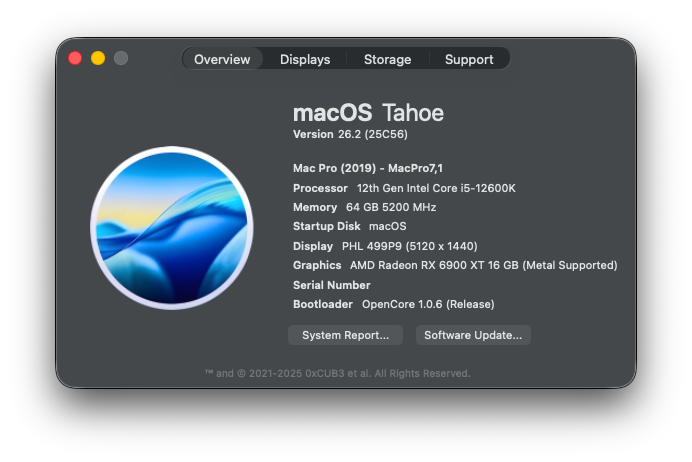The width and height of the screenshot is (692, 462).
Task: Click the Software Update... button
Action: (x=473, y=335)
